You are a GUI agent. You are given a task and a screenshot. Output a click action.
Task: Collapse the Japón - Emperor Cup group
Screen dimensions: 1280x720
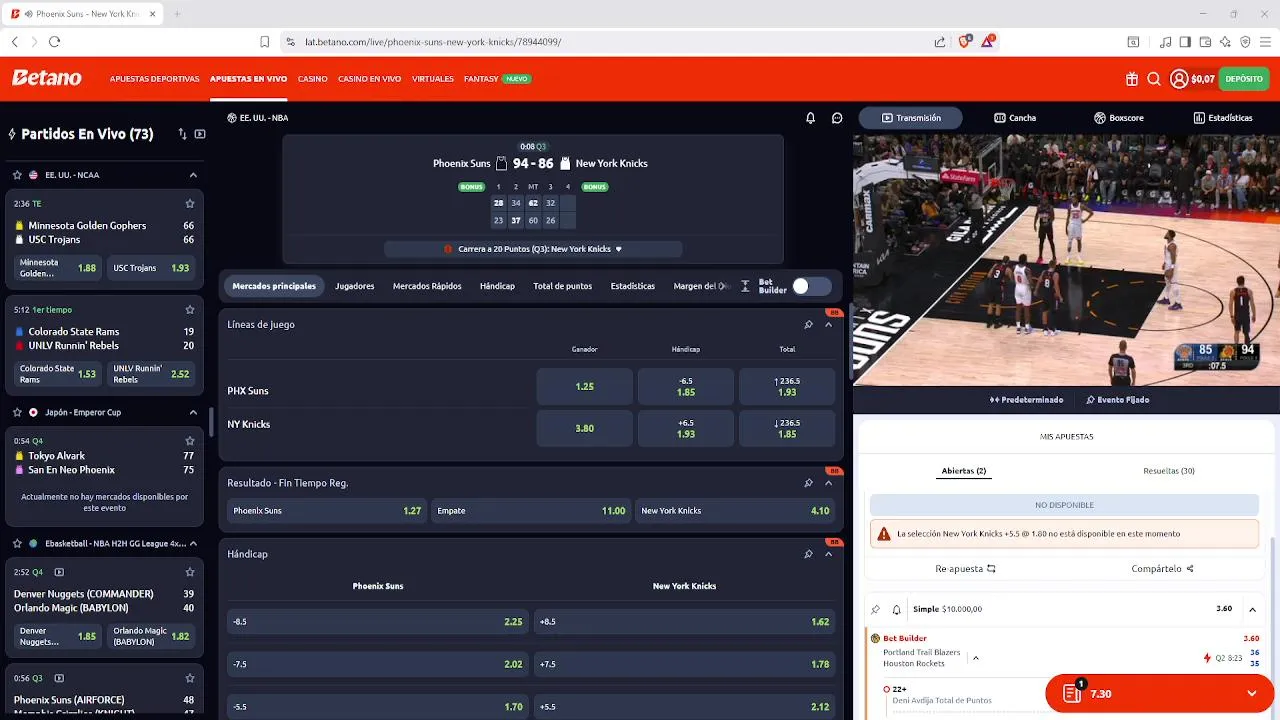193,412
